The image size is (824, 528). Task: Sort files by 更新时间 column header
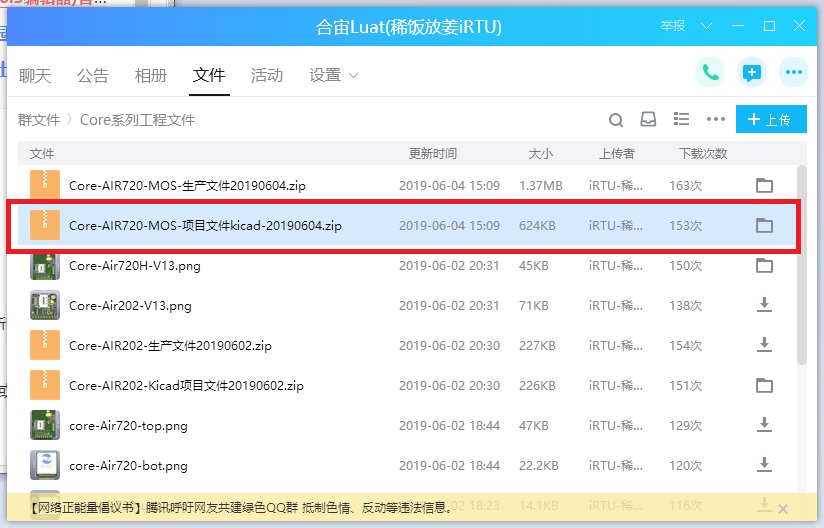click(x=433, y=153)
